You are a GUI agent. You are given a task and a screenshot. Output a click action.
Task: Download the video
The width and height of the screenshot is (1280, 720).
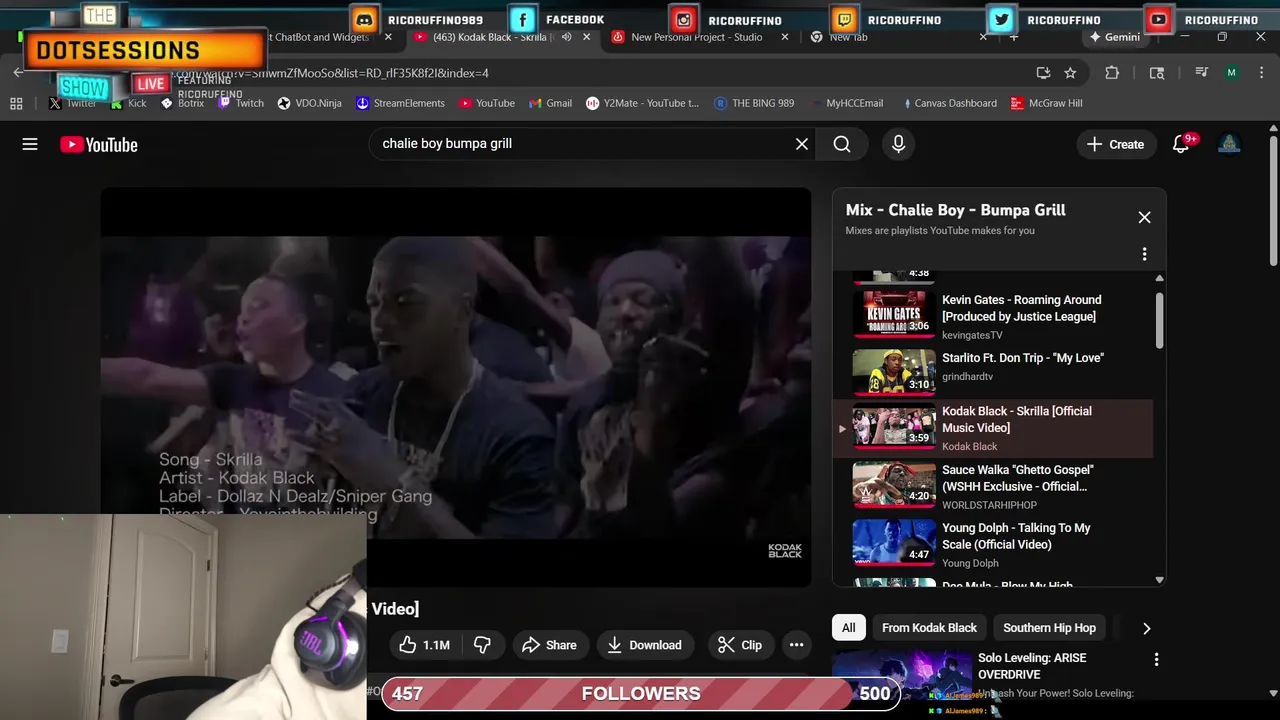645,645
